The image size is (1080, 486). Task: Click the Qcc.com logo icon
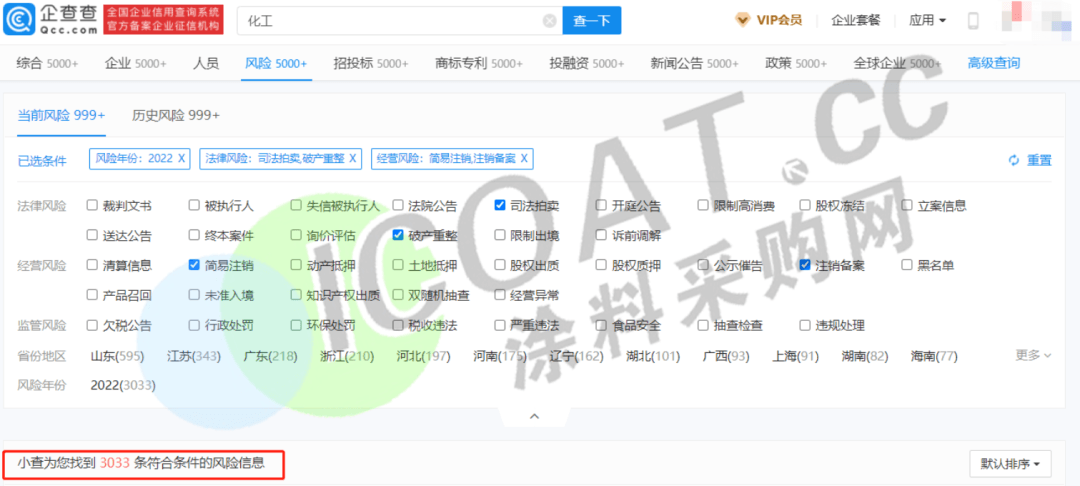tap(22, 20)
